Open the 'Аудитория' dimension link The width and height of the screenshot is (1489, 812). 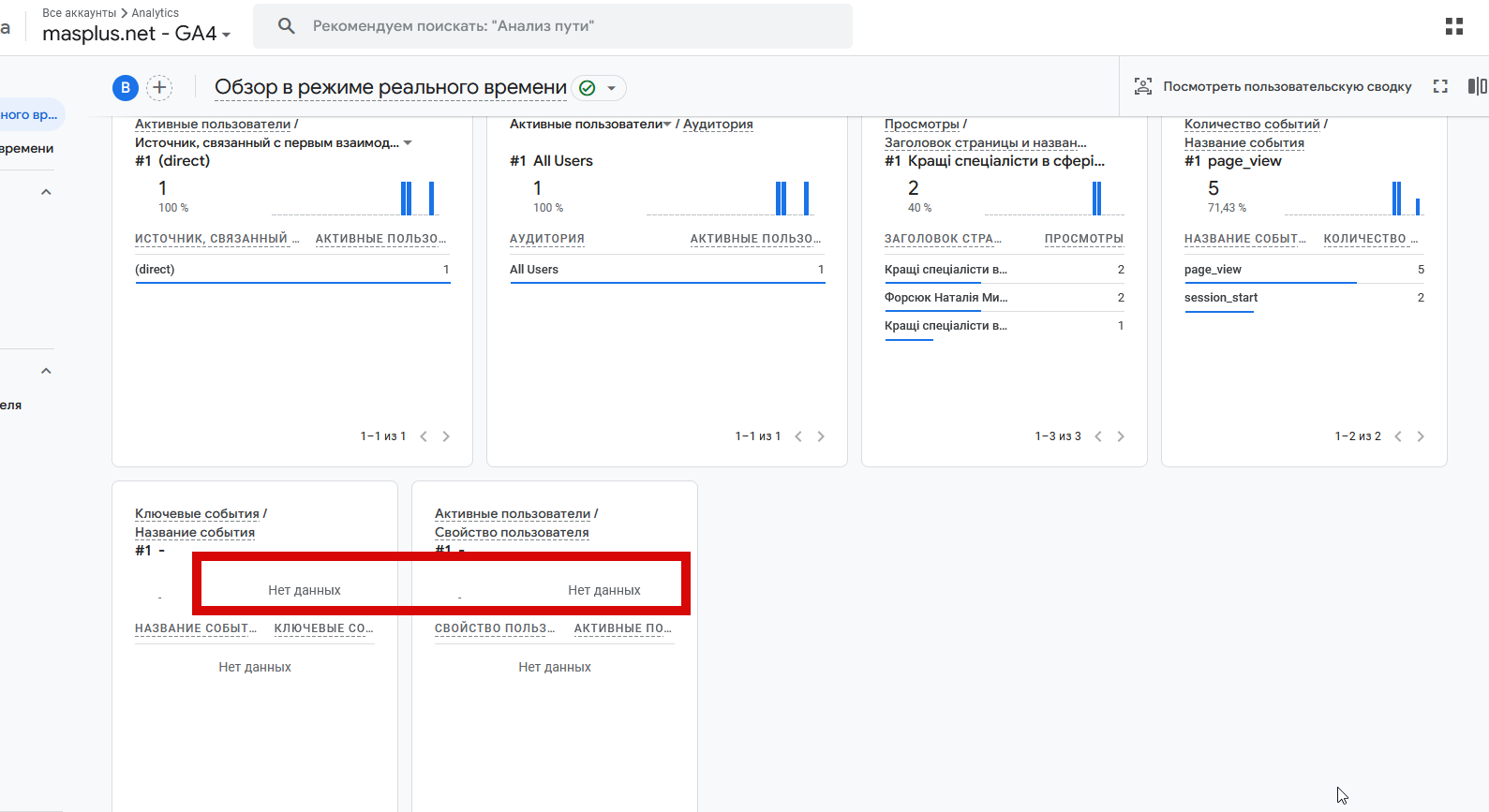click(x=718, y=124)
